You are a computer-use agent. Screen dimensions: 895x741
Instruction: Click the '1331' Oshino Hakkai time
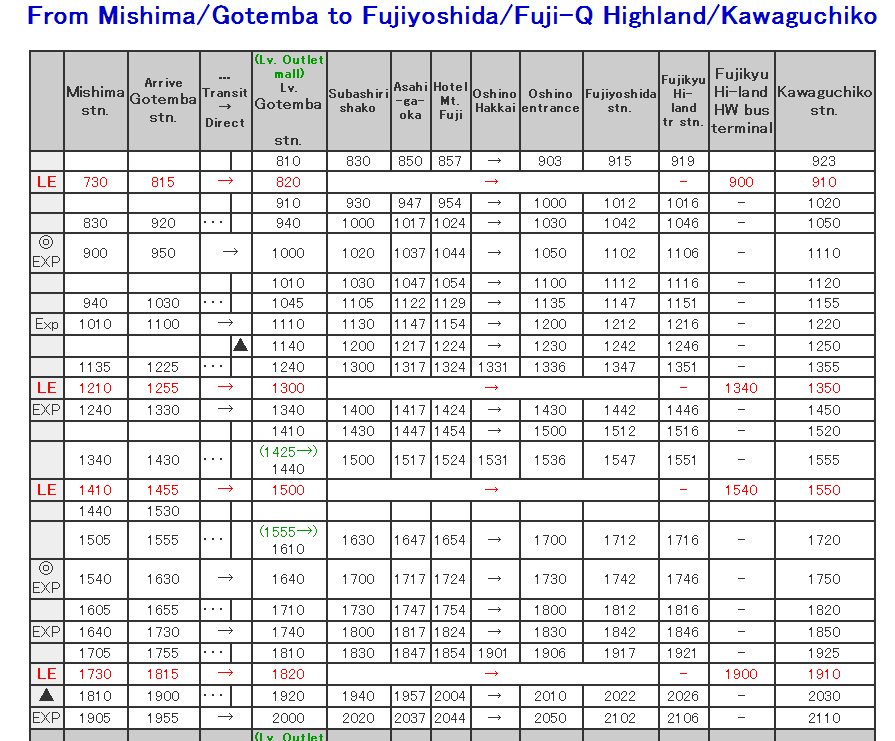[493, 367]
